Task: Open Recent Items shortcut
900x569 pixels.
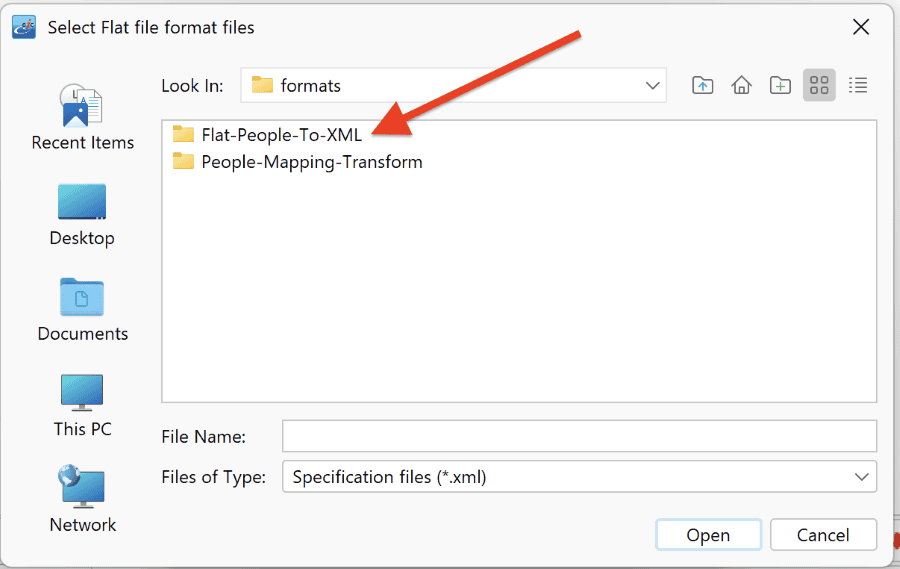Action: click(x=83, y=117)
